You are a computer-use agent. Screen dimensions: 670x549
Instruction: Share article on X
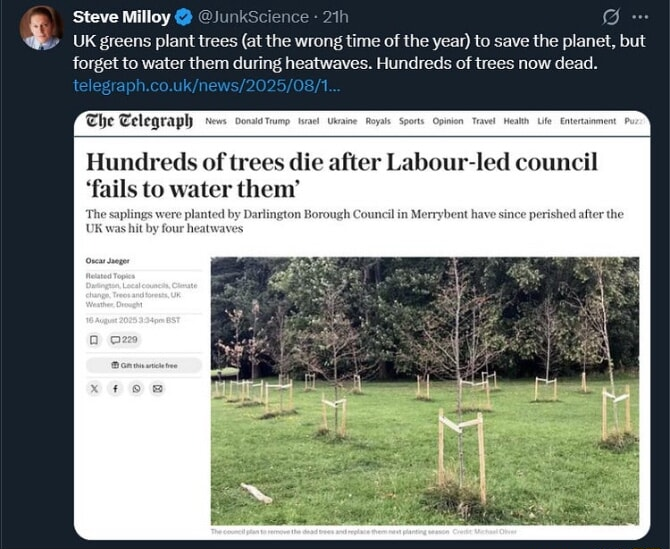click(x=94, y=389)
